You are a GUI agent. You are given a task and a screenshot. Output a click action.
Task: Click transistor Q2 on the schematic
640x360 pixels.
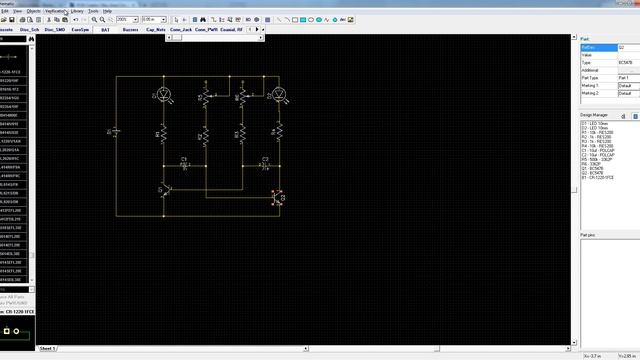click(x=278, y=198)
